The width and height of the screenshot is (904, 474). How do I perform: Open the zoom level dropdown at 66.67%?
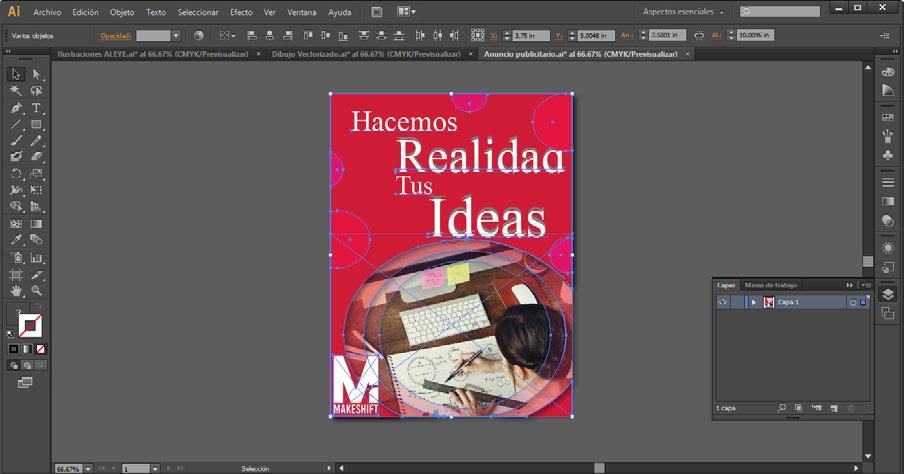point(88,468)
